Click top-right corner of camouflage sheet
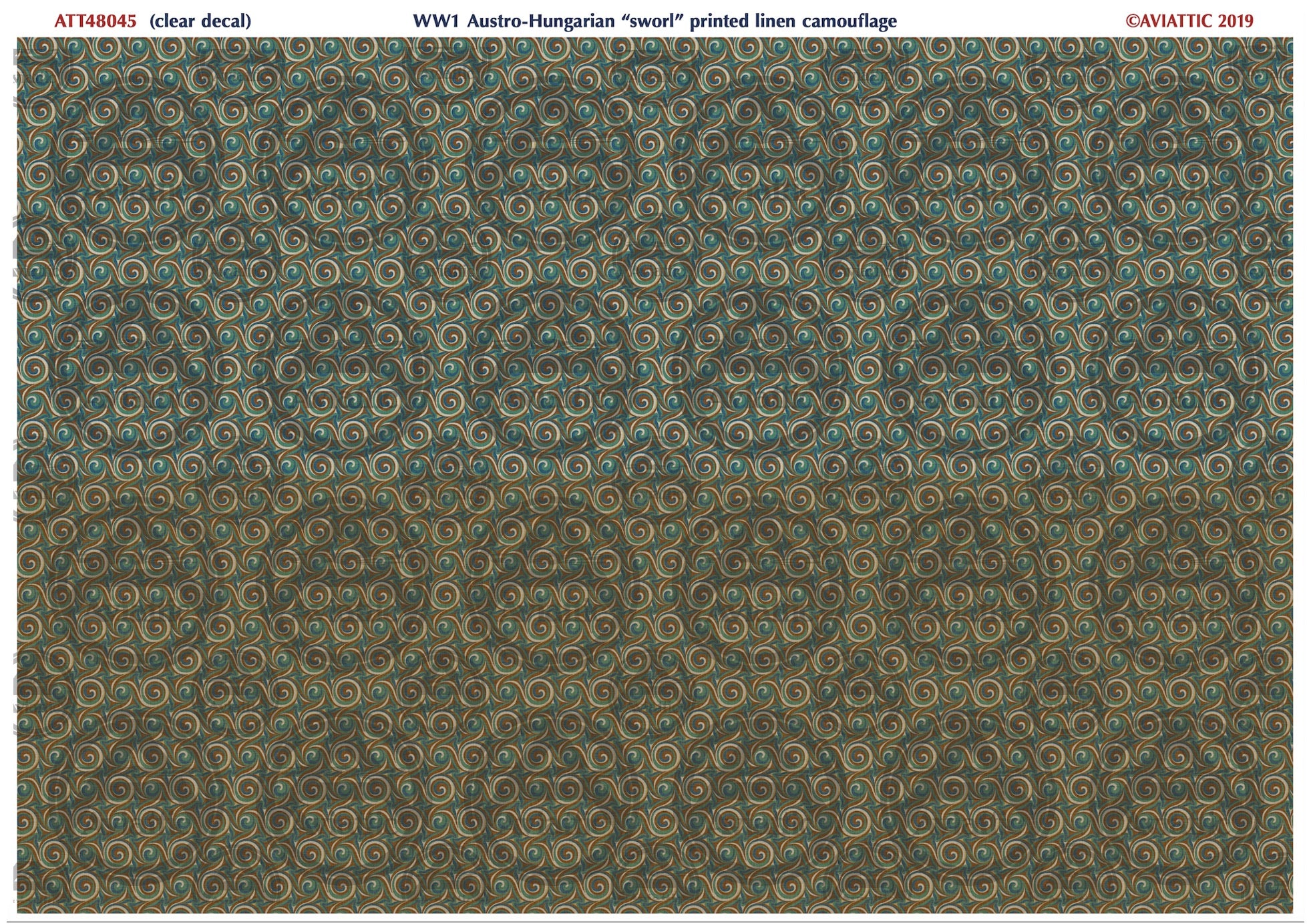The width and height of the screenshot is (1307, 924). tap(1290, 40)
